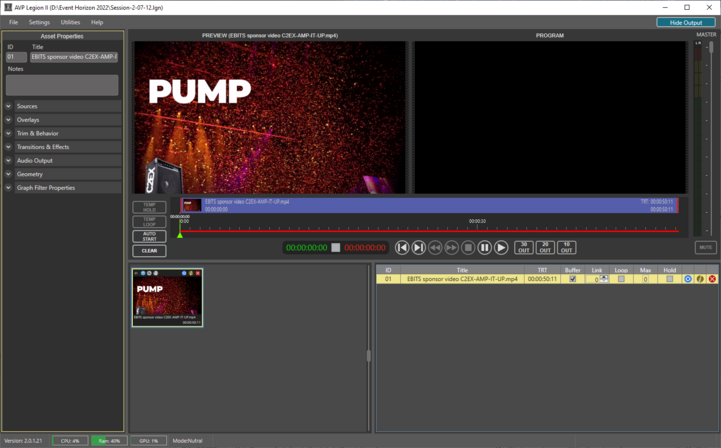The height and width of the screenshot is (448, 721).
Task: Click the CLEAR button
Action: (149, 251)
